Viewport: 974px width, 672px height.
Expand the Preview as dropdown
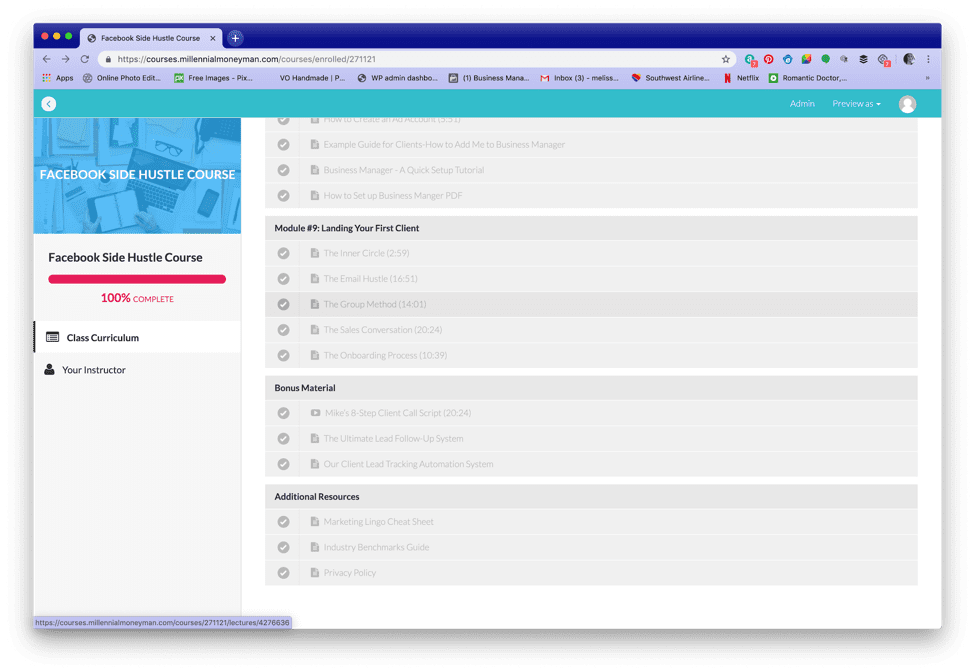856,104
